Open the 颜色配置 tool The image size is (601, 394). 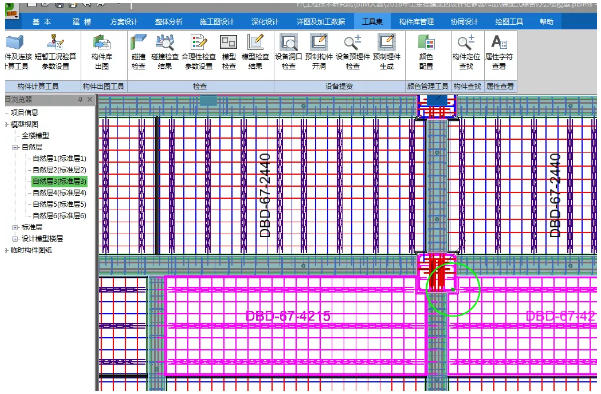426,52
